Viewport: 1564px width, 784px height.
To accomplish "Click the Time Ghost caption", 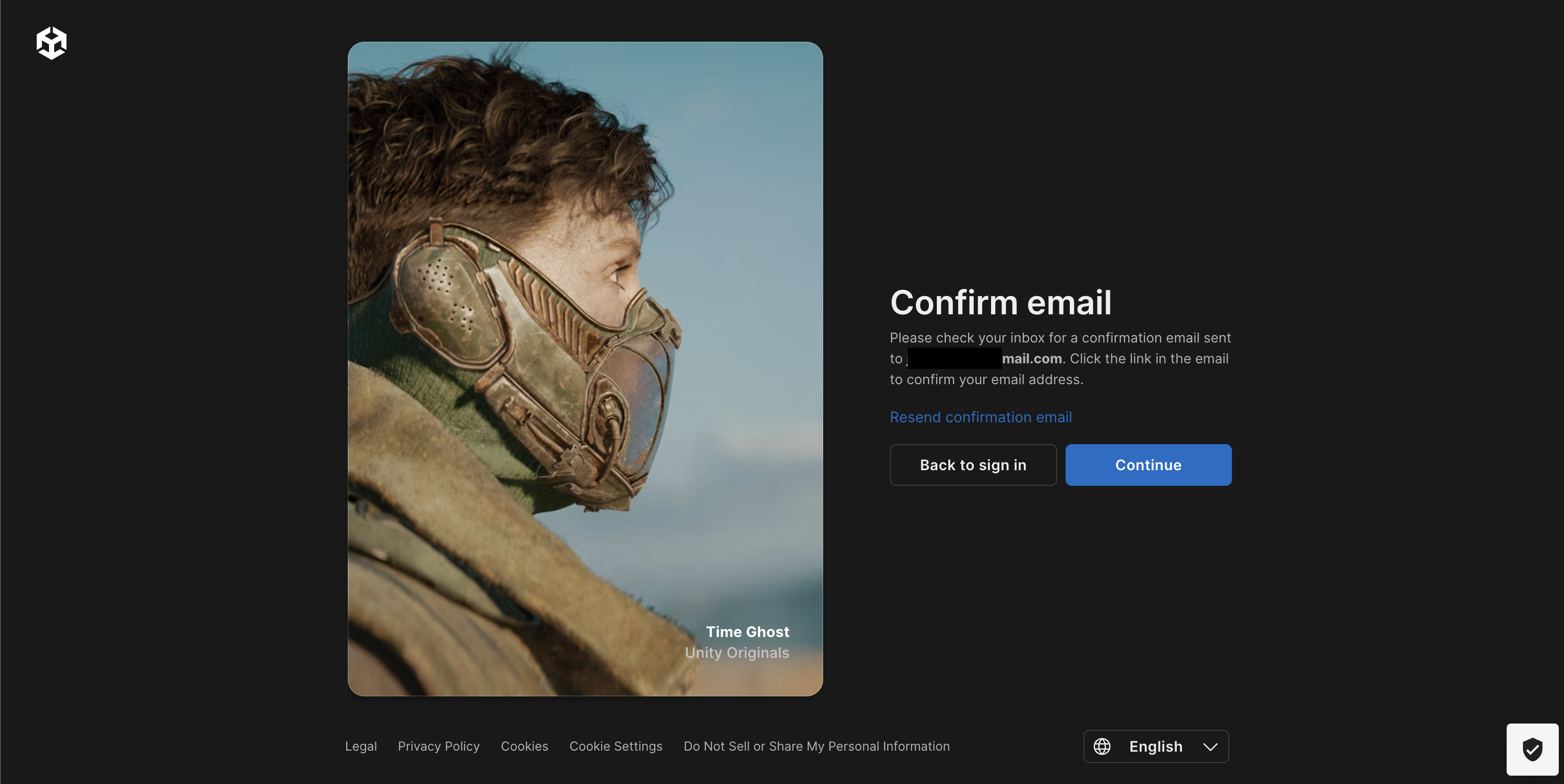I will pyautogui.click(x=748, y=632).
